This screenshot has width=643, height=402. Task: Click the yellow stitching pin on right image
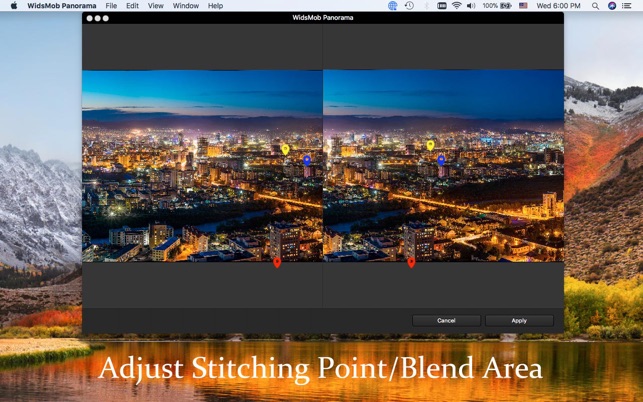[x=430, y=145]
